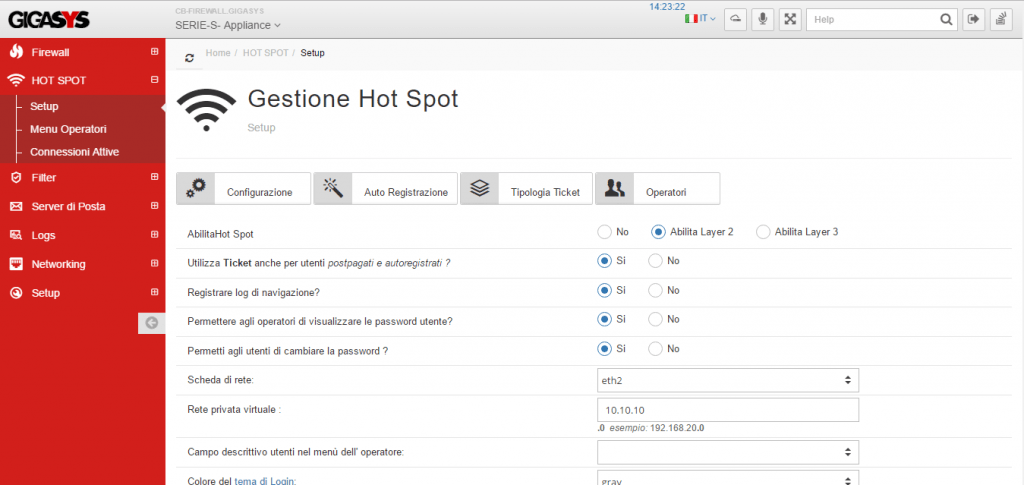Collapse sidebar with the left arrow icon
This screenshot has height=485, width=1024.
click(152, 322)
